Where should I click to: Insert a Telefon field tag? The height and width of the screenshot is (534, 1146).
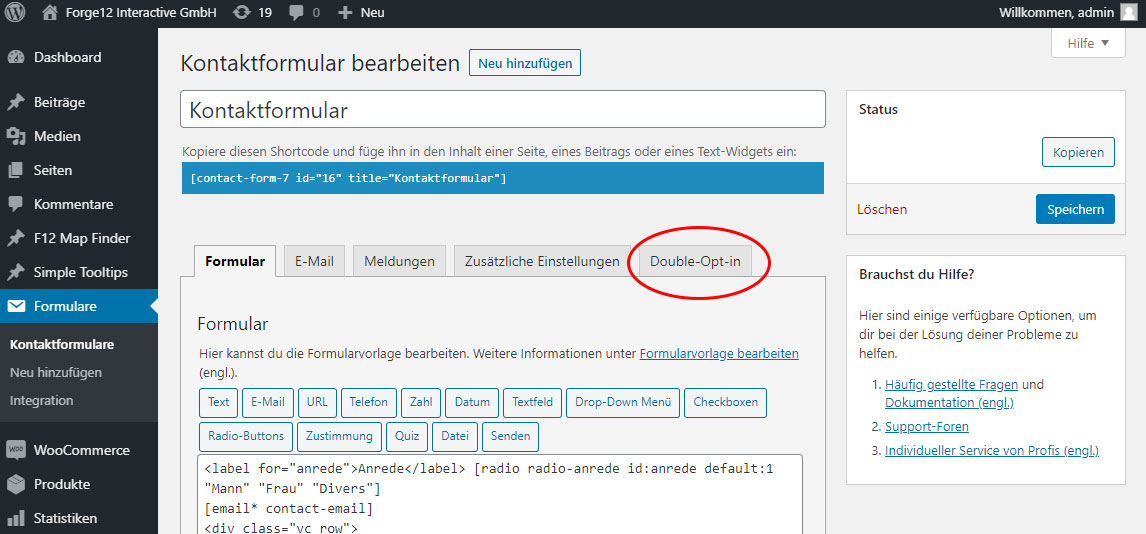tap(369, 403)
